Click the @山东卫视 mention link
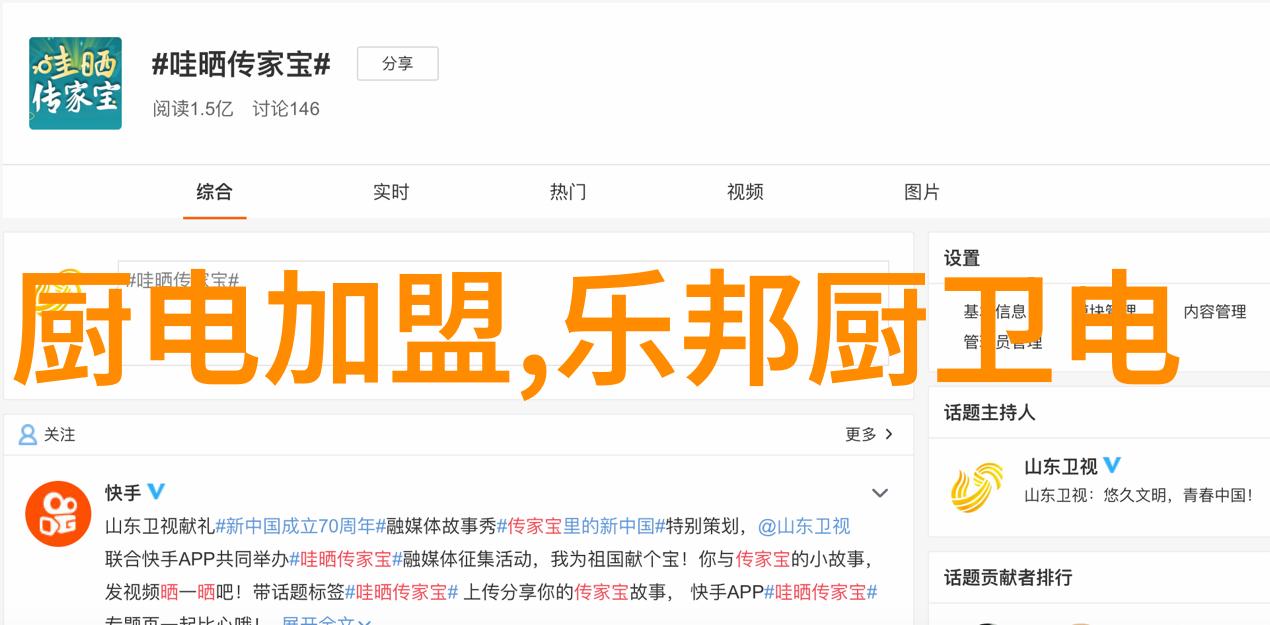 [804, 525]
